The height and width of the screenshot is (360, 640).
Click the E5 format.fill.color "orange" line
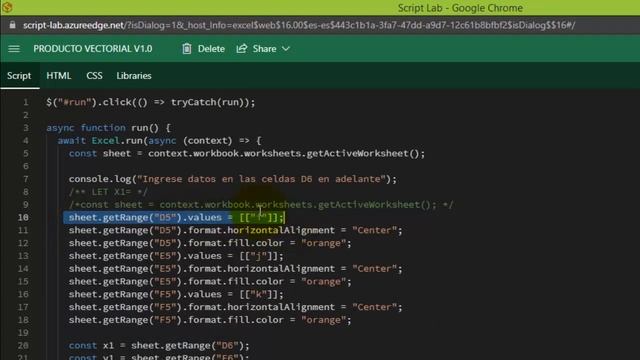tap(210, 282)
